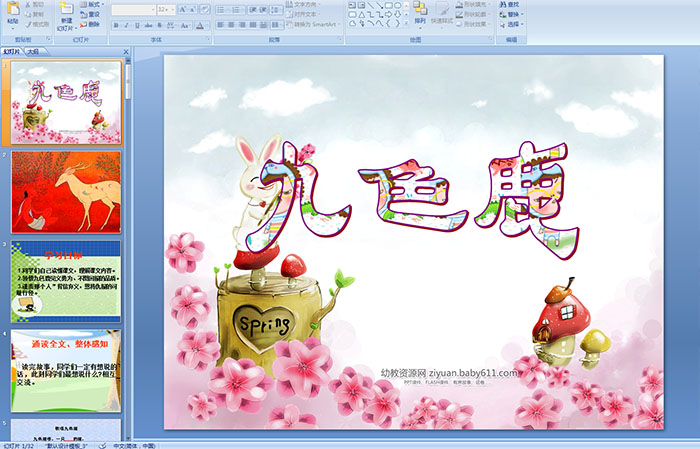Open the font size dropdown showing 32+
This screenshot has height=449, width=700.
pos(167,10)
